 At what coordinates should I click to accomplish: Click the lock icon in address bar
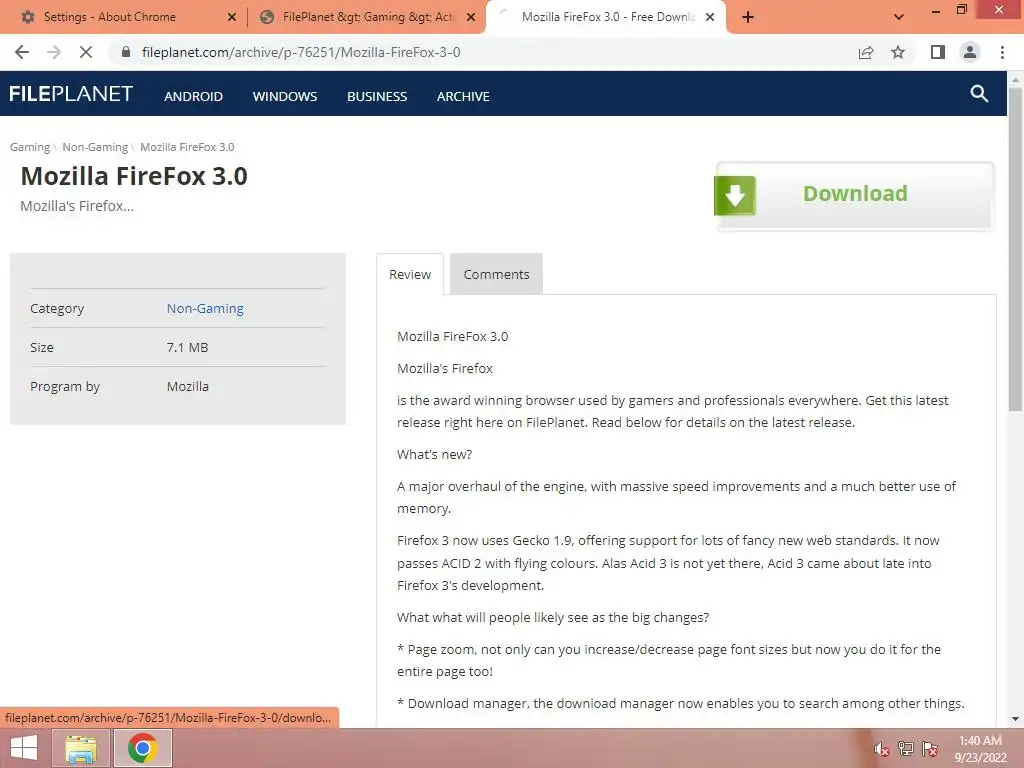(126, 52)
